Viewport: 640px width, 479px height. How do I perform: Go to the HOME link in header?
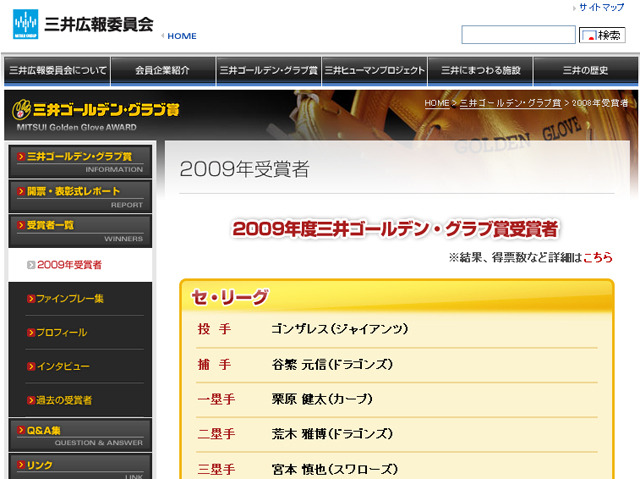(182, 36)
